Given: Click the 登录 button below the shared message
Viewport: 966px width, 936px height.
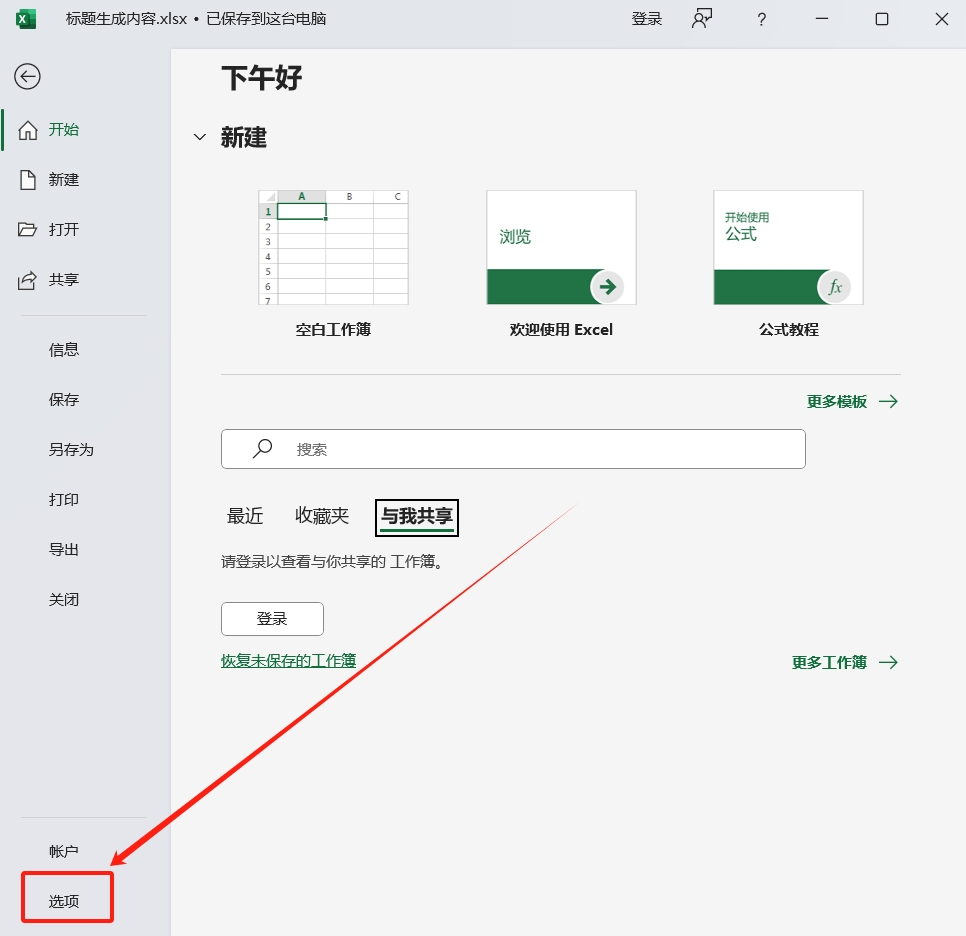Looking at the screenshot, I should point(272,619).
